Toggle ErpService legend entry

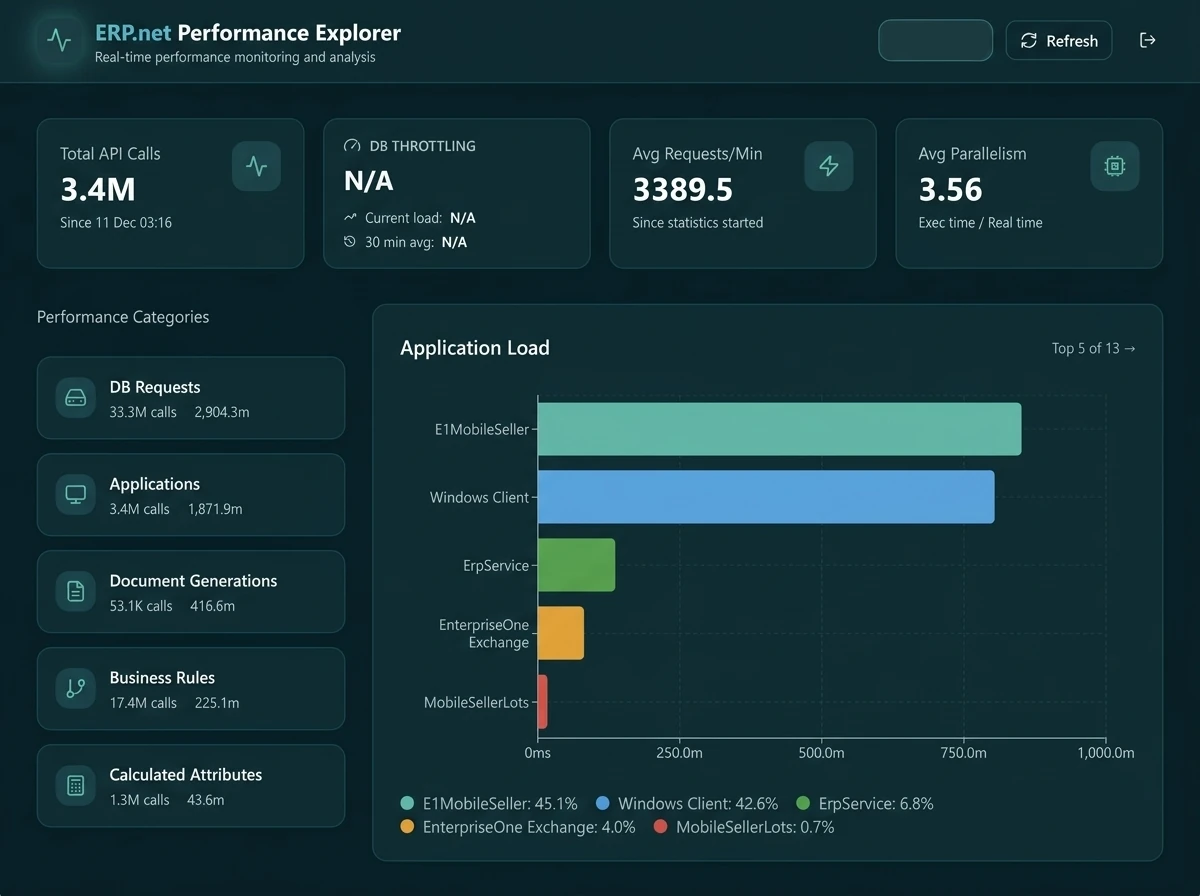pos(864,803)
